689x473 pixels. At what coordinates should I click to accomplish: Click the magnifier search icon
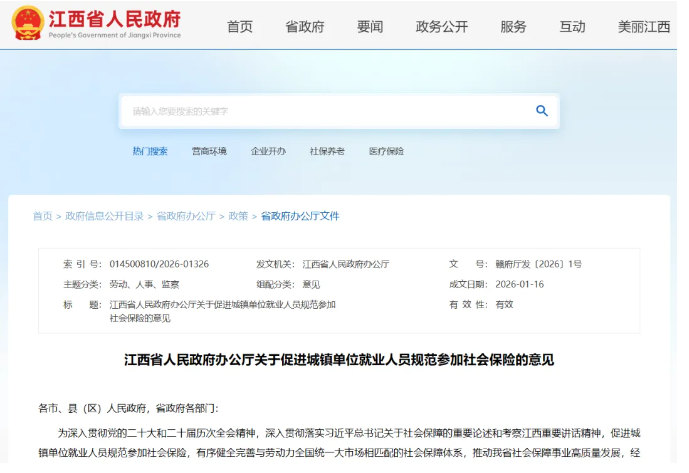tap(542, 111)
